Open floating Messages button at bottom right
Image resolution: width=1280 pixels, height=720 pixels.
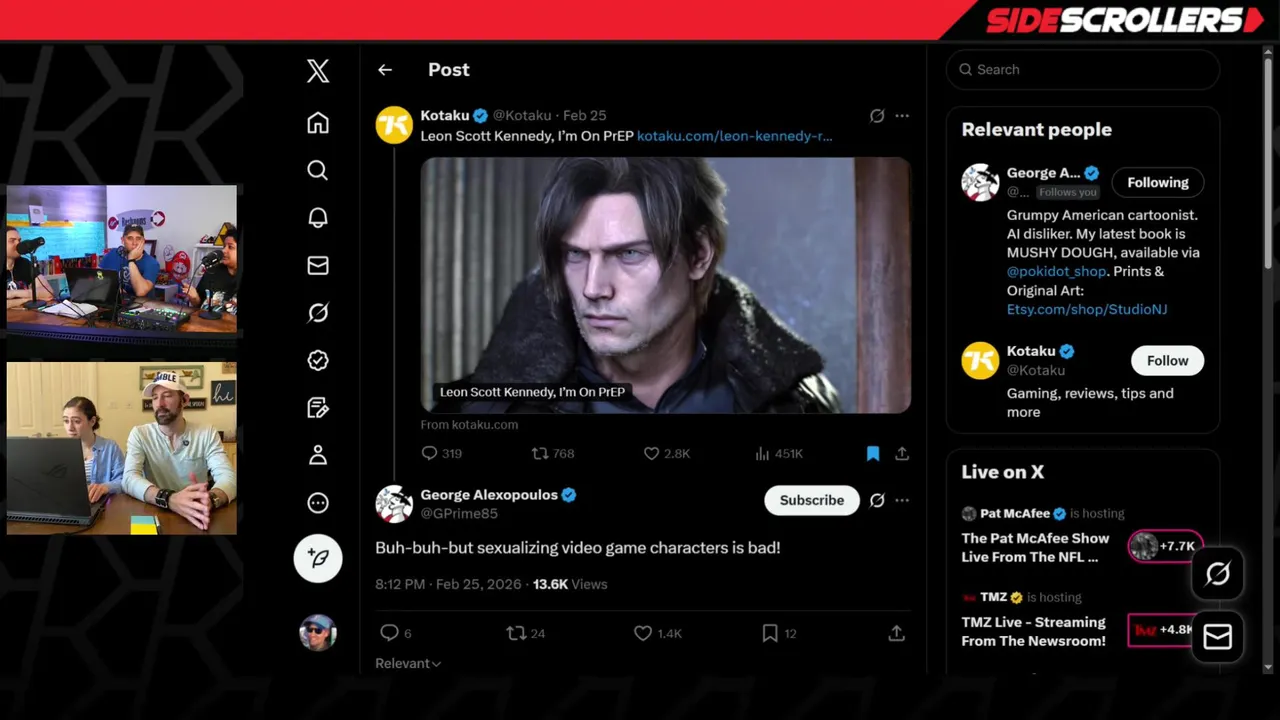point(1217,637)
